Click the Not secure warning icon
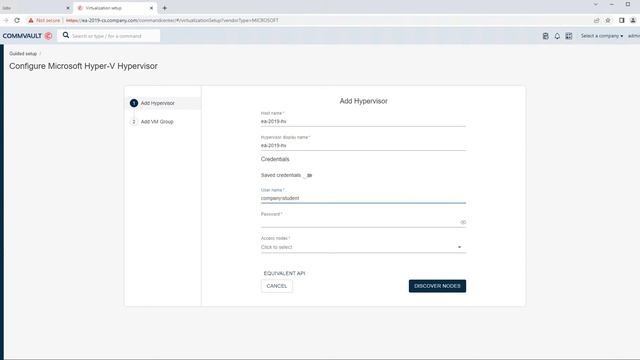The image size is (640, 360). tap(31, 20)
